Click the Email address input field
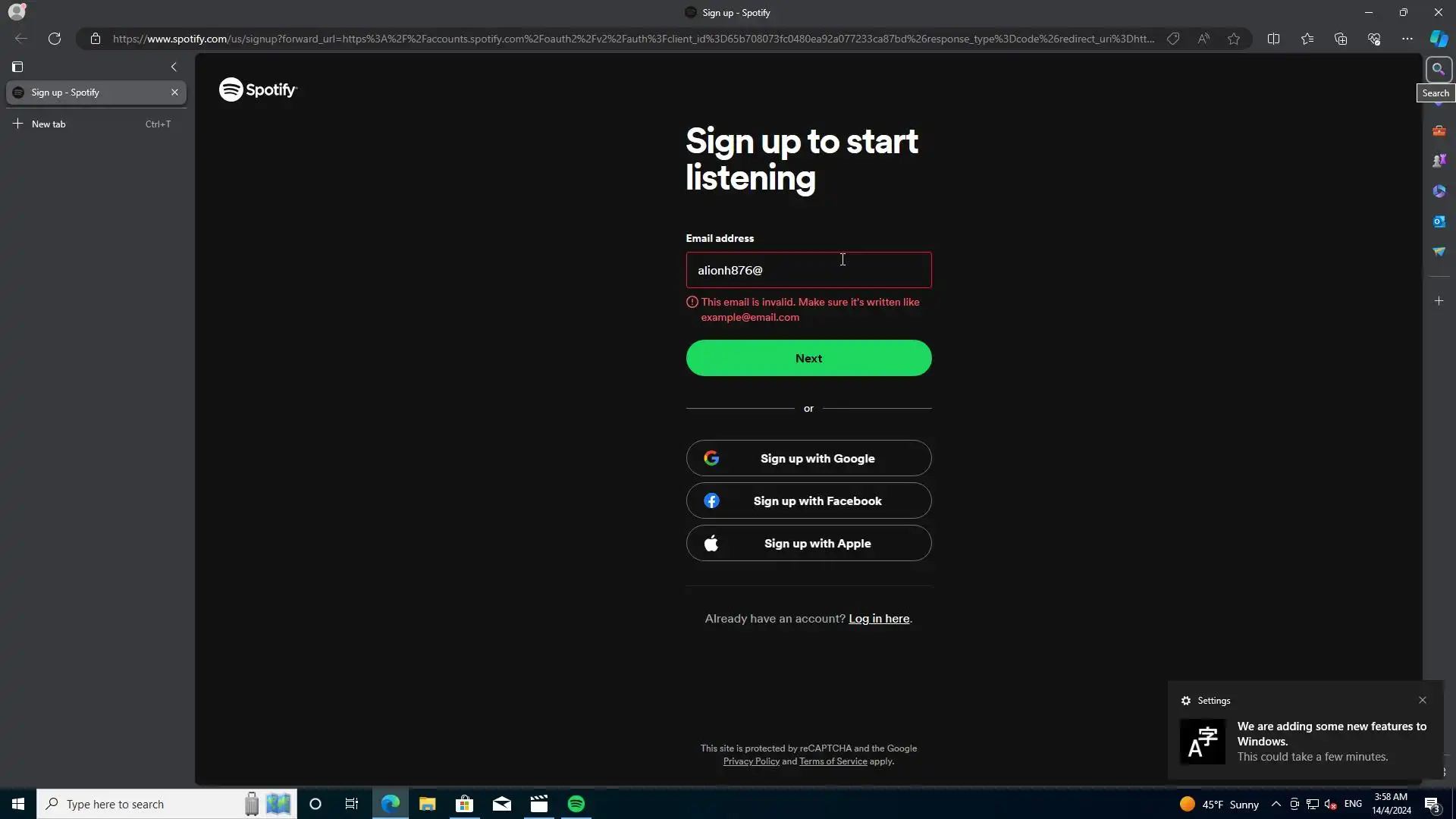 coord(808,270)
